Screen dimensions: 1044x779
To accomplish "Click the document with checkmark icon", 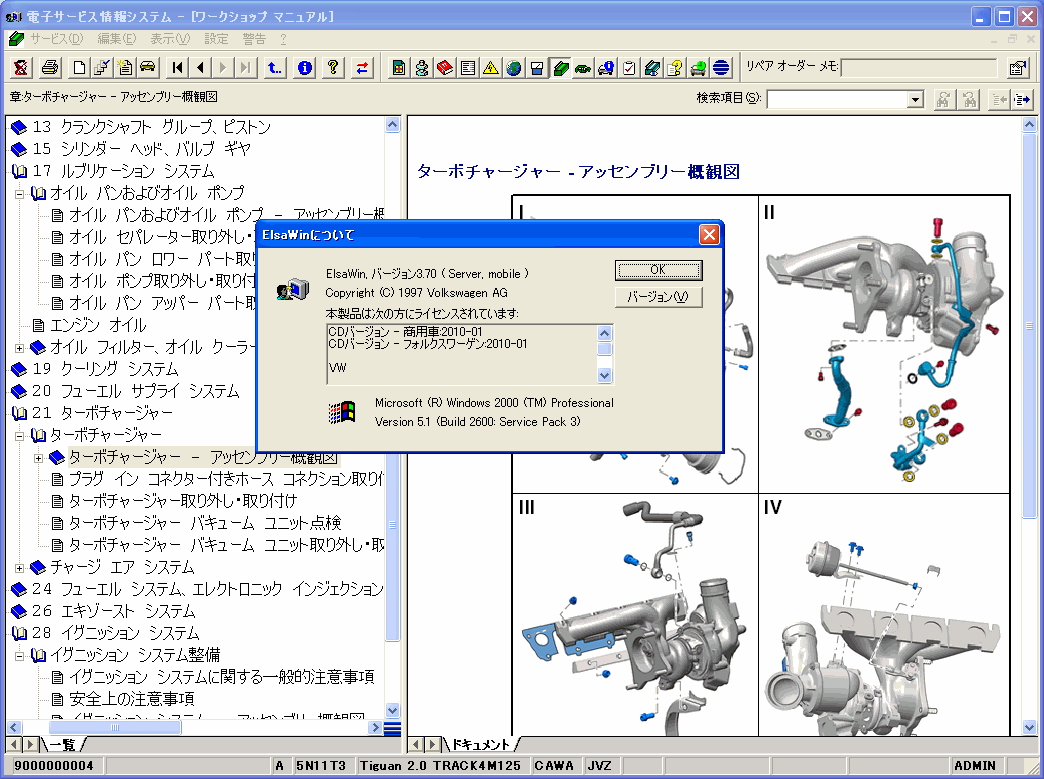I will tap(101, 67).
